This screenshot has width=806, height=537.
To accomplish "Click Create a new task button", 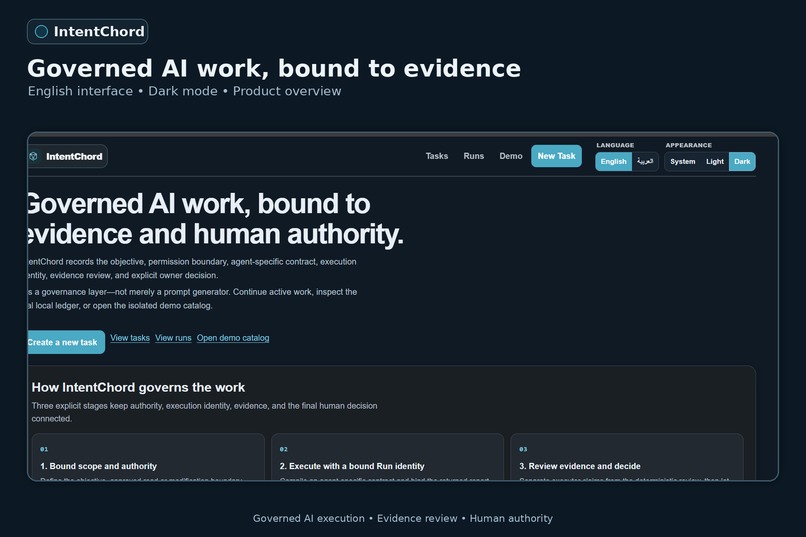I will tap(66, 342).
